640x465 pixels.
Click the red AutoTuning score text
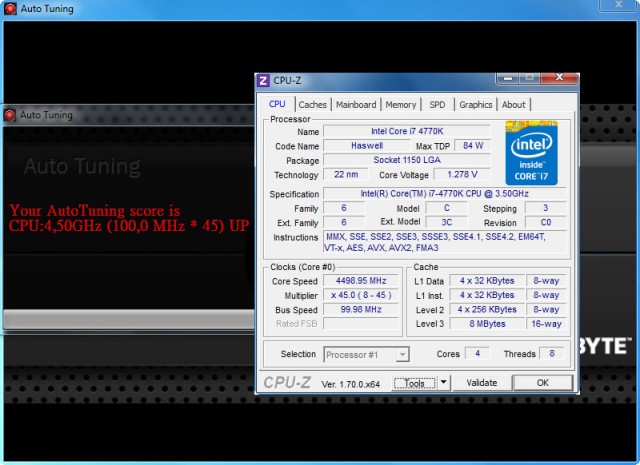129,218
